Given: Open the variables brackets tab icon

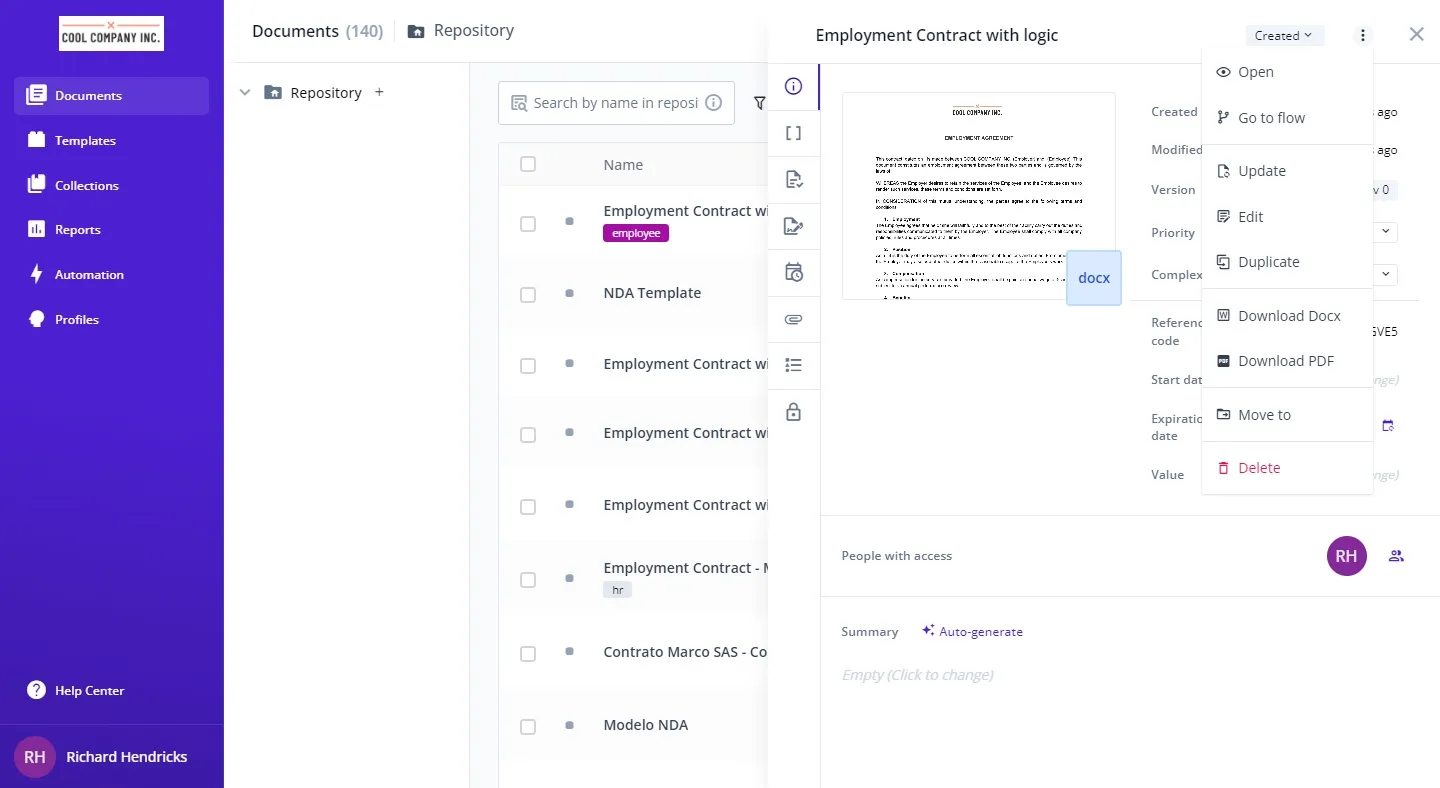Looking at the screenshot, I should (x=793, y=133).
